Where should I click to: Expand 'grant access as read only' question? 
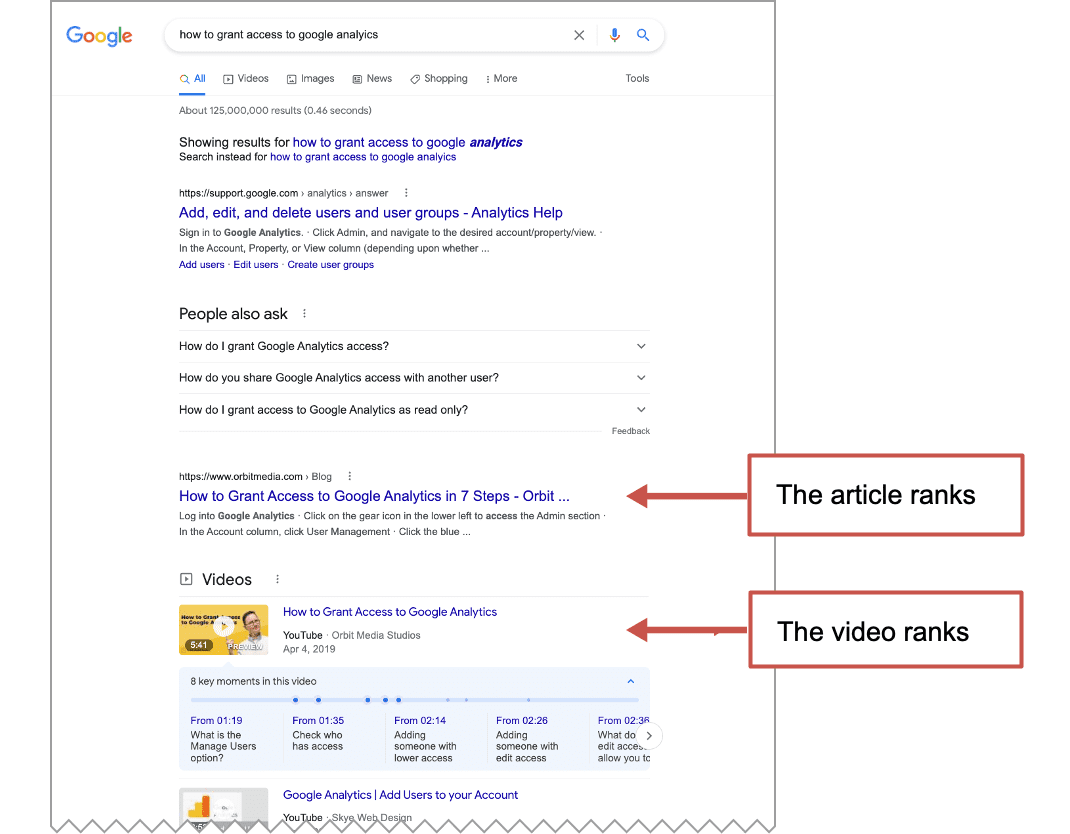(x=414, y=409)
